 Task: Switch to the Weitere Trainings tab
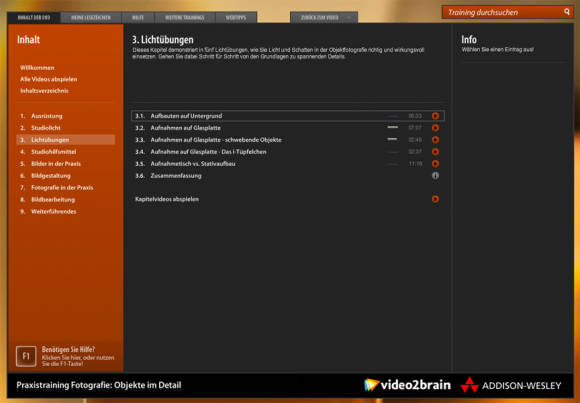(185, 17)
